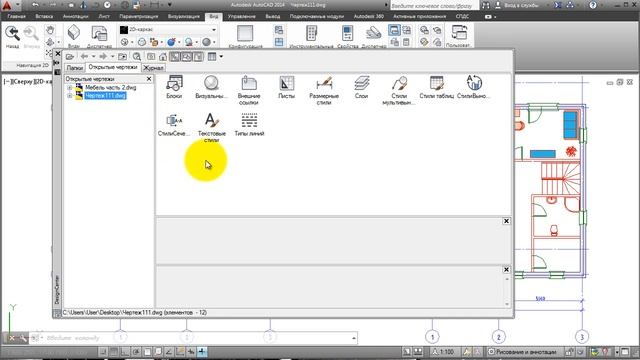Toggle DesignCenter description pane button

(198, 56)
